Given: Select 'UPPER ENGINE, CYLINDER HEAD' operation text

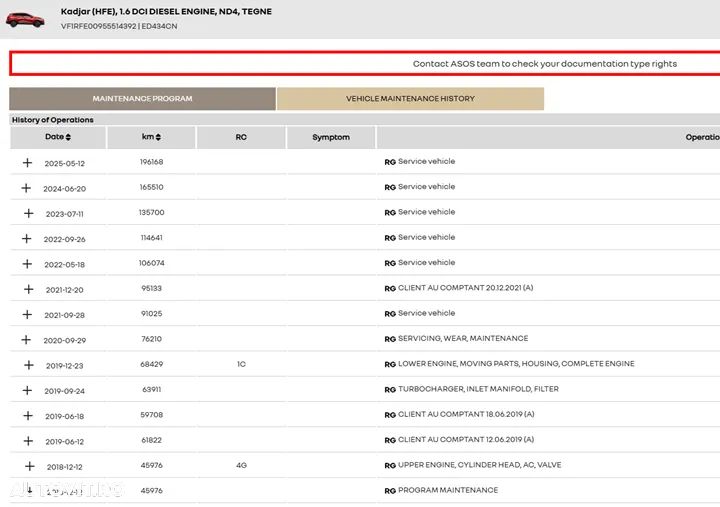Looking at the screenshot, I should 479,465.
